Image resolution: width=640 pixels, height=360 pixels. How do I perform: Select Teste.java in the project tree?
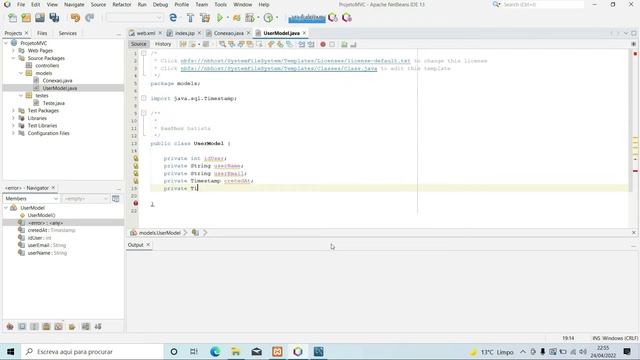tap(53, 103)
